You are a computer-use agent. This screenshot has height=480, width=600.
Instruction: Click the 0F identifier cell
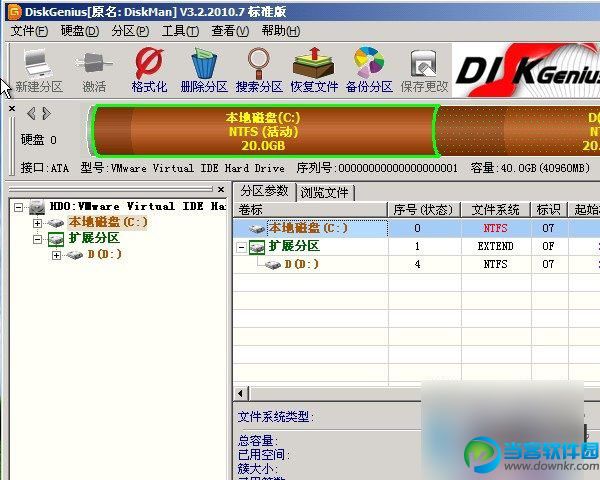[x=548, y=247]
